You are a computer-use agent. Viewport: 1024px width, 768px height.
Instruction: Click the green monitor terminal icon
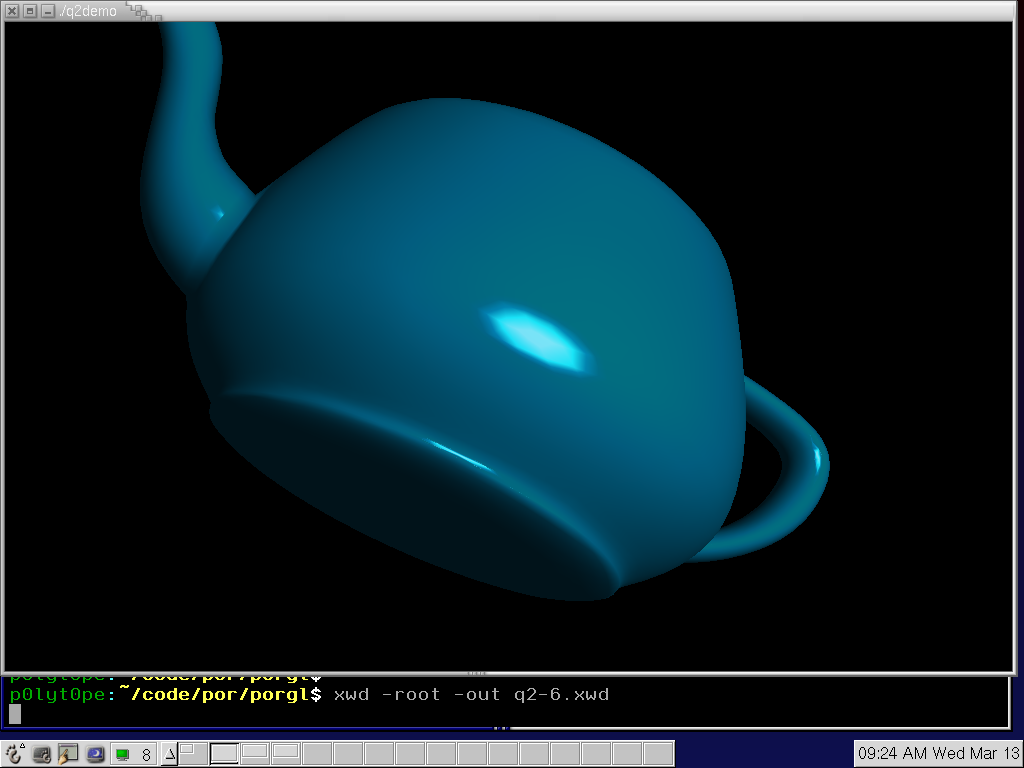(122, 754)
